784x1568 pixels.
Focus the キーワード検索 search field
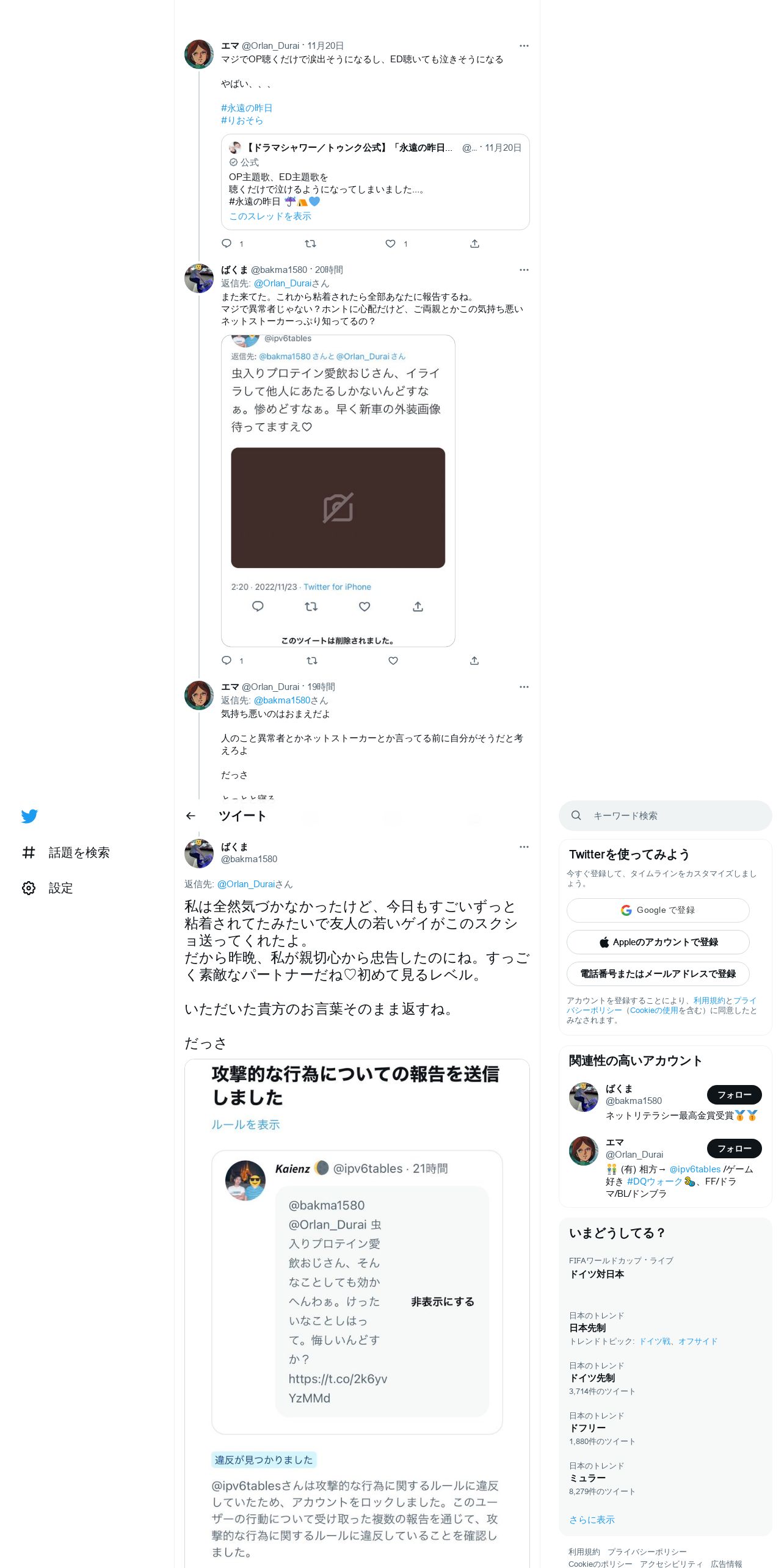[666, 816]
